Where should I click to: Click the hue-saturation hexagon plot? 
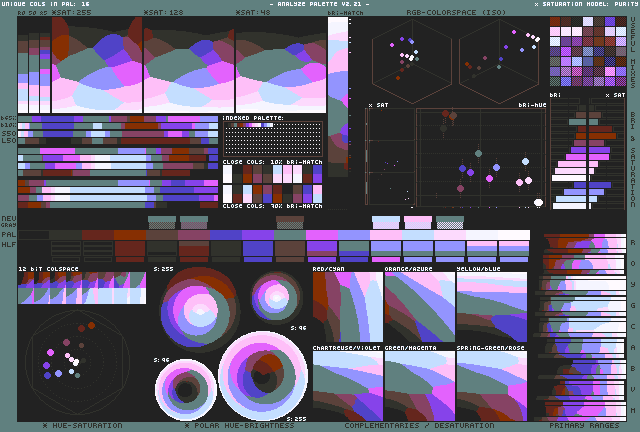(x=78, y=361)
